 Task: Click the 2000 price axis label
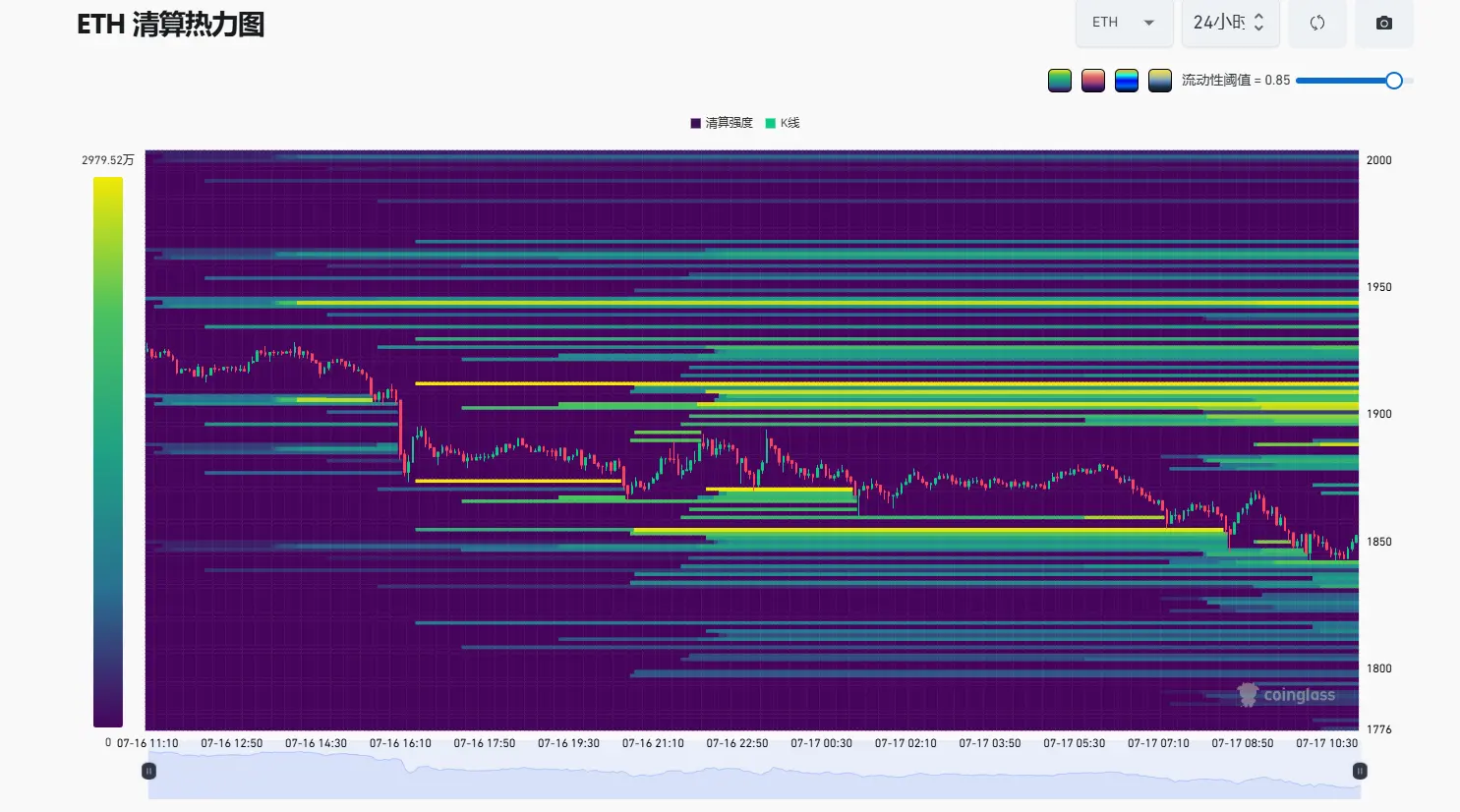coord(1379,160)
